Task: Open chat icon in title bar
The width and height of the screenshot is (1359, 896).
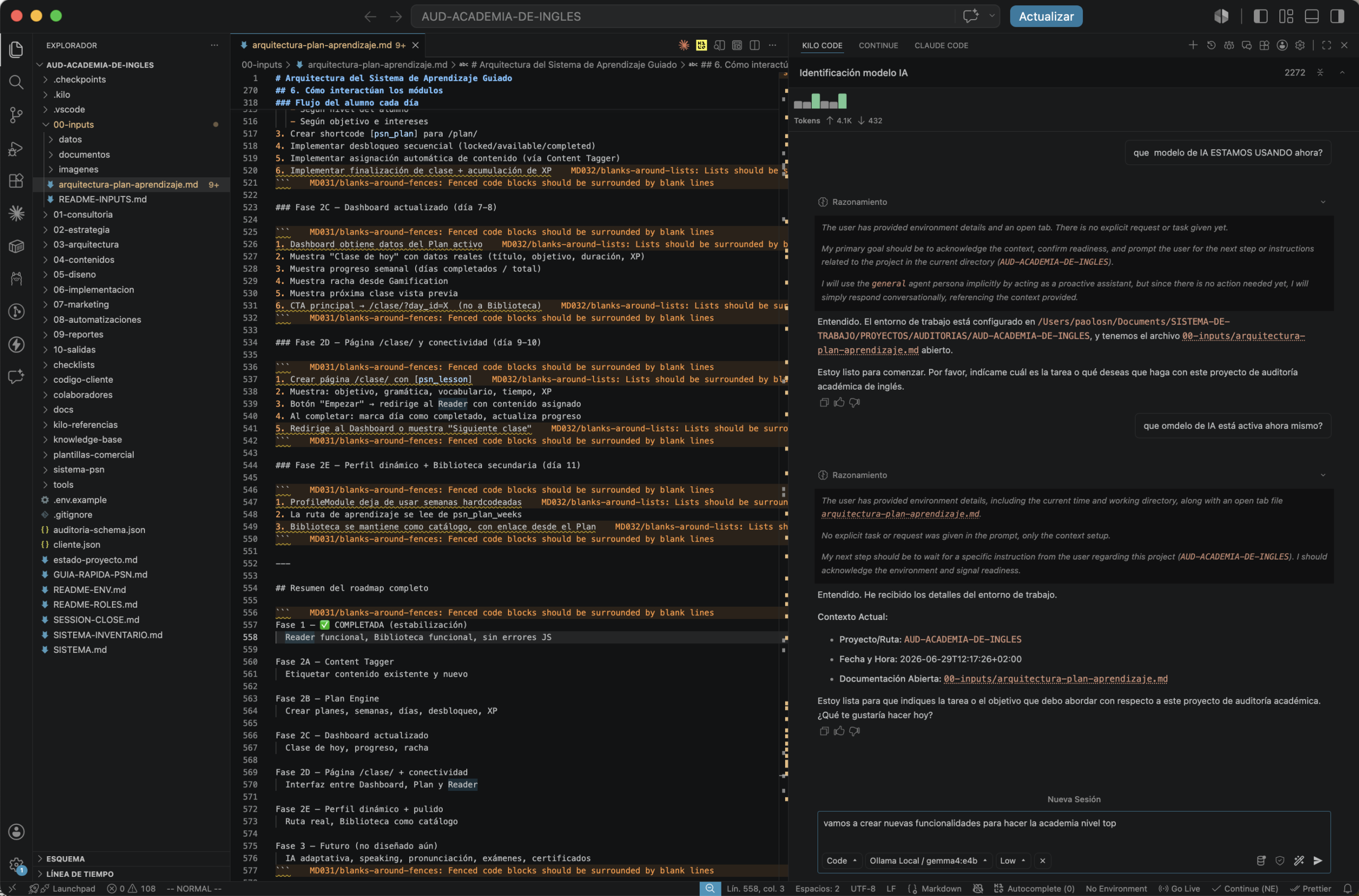Action: pos(970,16)
